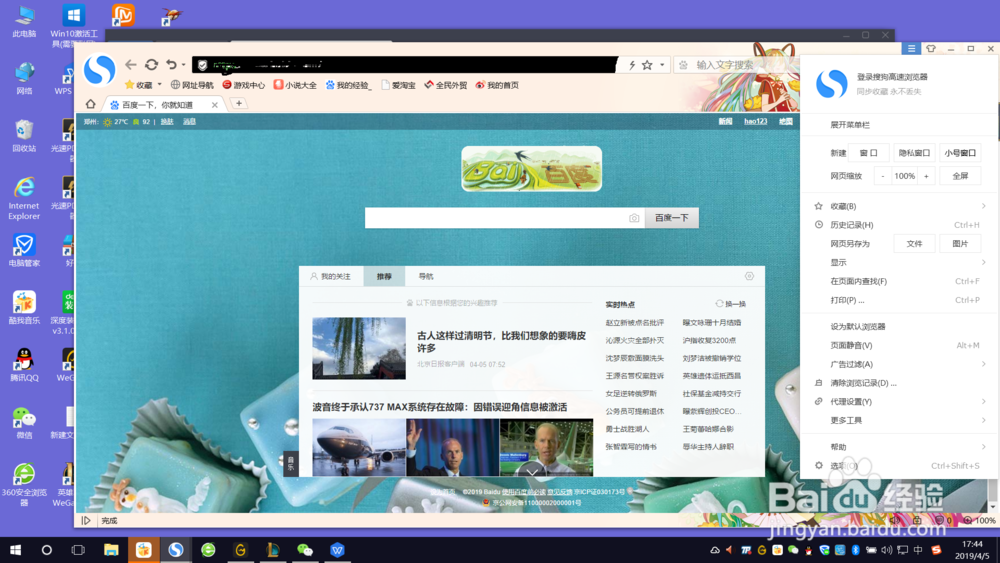The image size is (1000, 563).
Task: Click the 小号窗口 button
Action: (960, 153)
